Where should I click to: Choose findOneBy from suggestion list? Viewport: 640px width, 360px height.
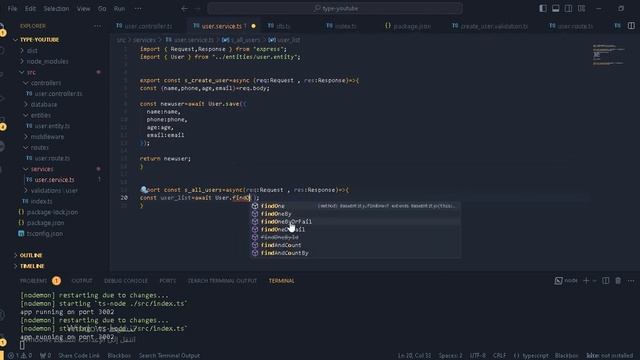pos(276,214)
